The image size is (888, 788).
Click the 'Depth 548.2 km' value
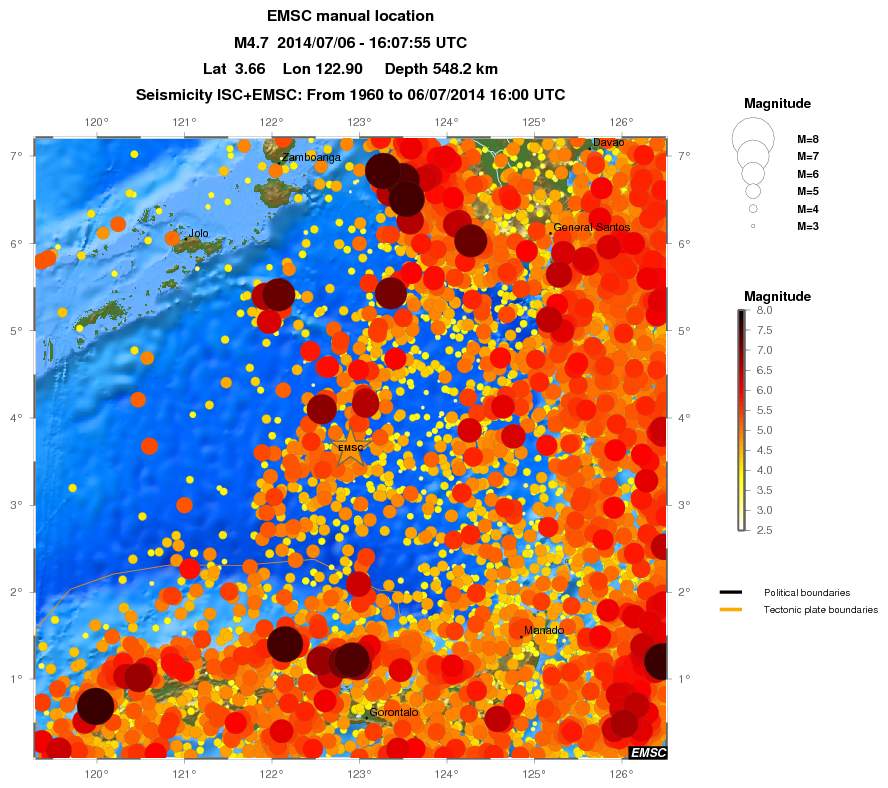point(441,69)
